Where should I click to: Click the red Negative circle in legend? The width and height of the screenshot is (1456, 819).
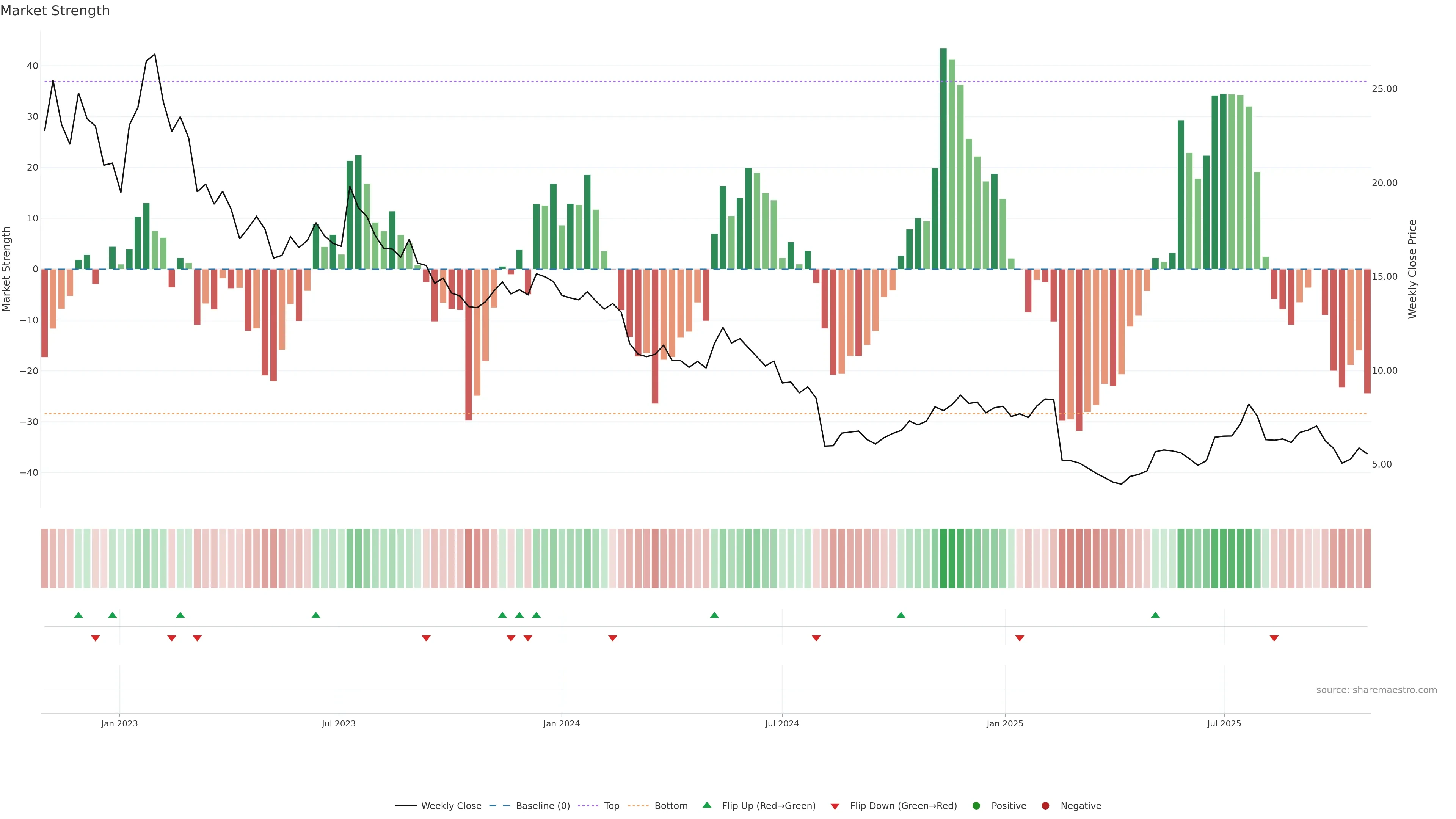pyautogui.click(x=1045, y=806)
